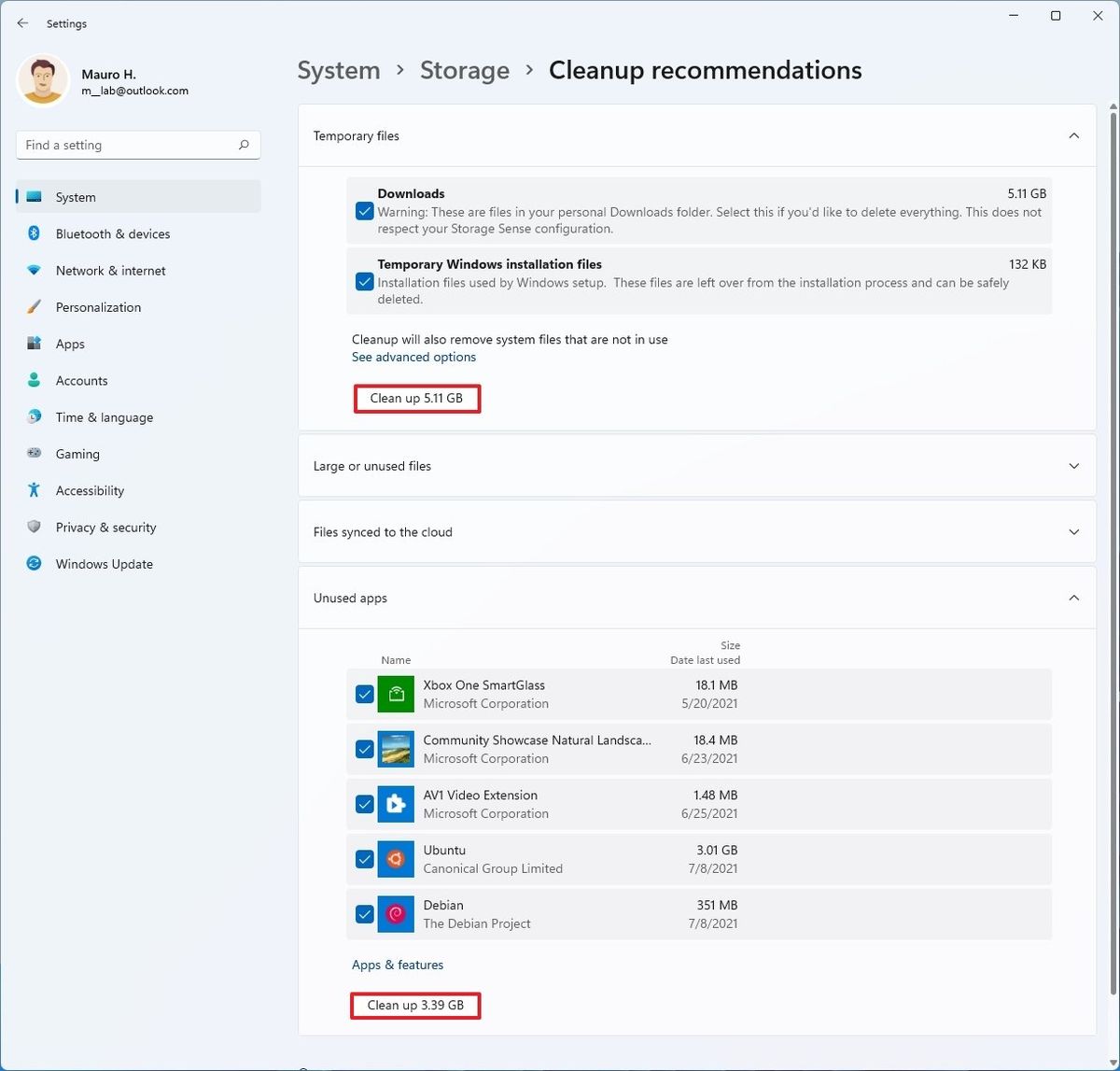
Task: Open the See advanced options link
Action: coord(413,358)
